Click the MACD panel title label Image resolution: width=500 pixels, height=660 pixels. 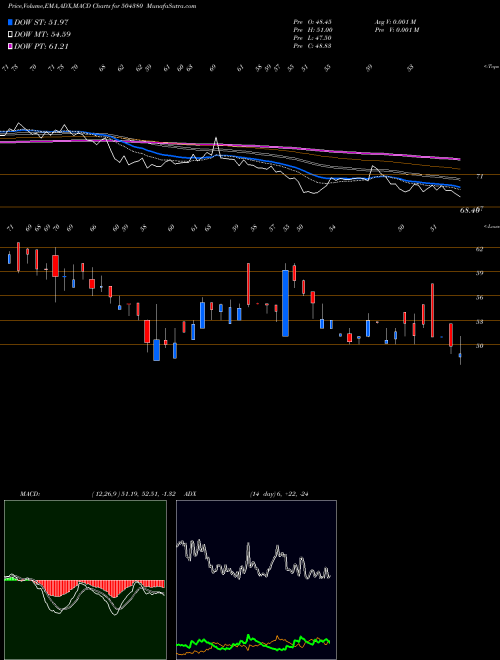point(29,494)
